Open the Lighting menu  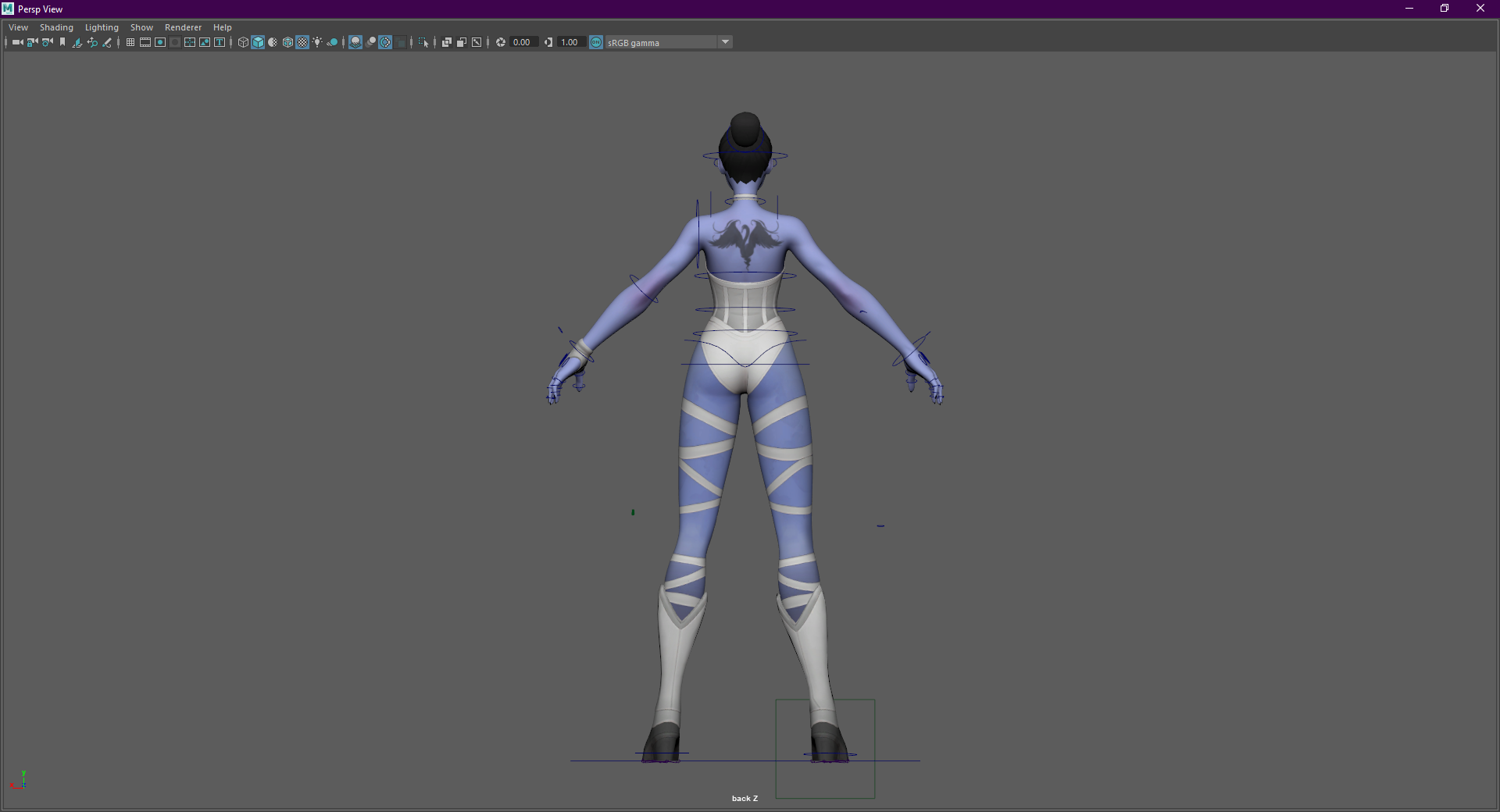point(102,27)
